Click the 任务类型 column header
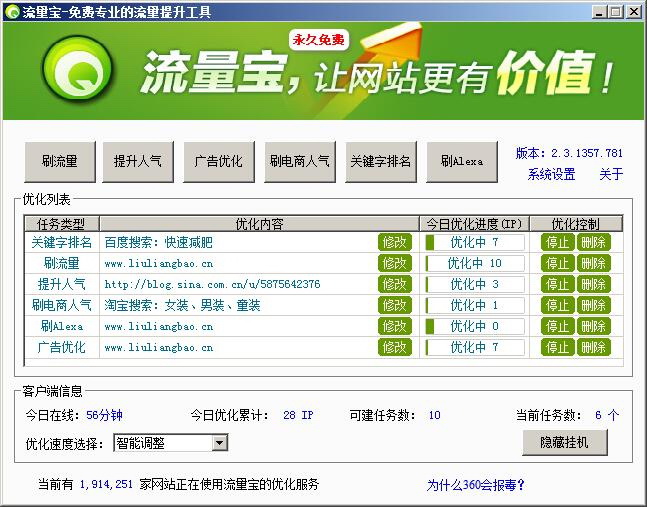The width and height of the screenshot is (647, 507). [61, 224]
